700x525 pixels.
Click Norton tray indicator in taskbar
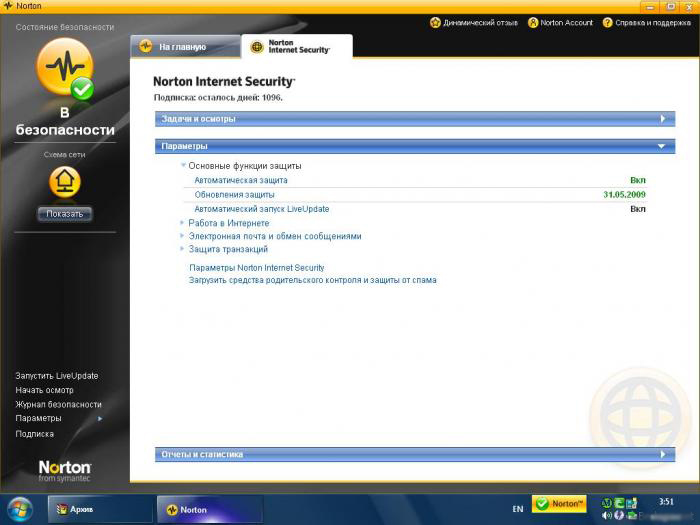click(559, 504)
